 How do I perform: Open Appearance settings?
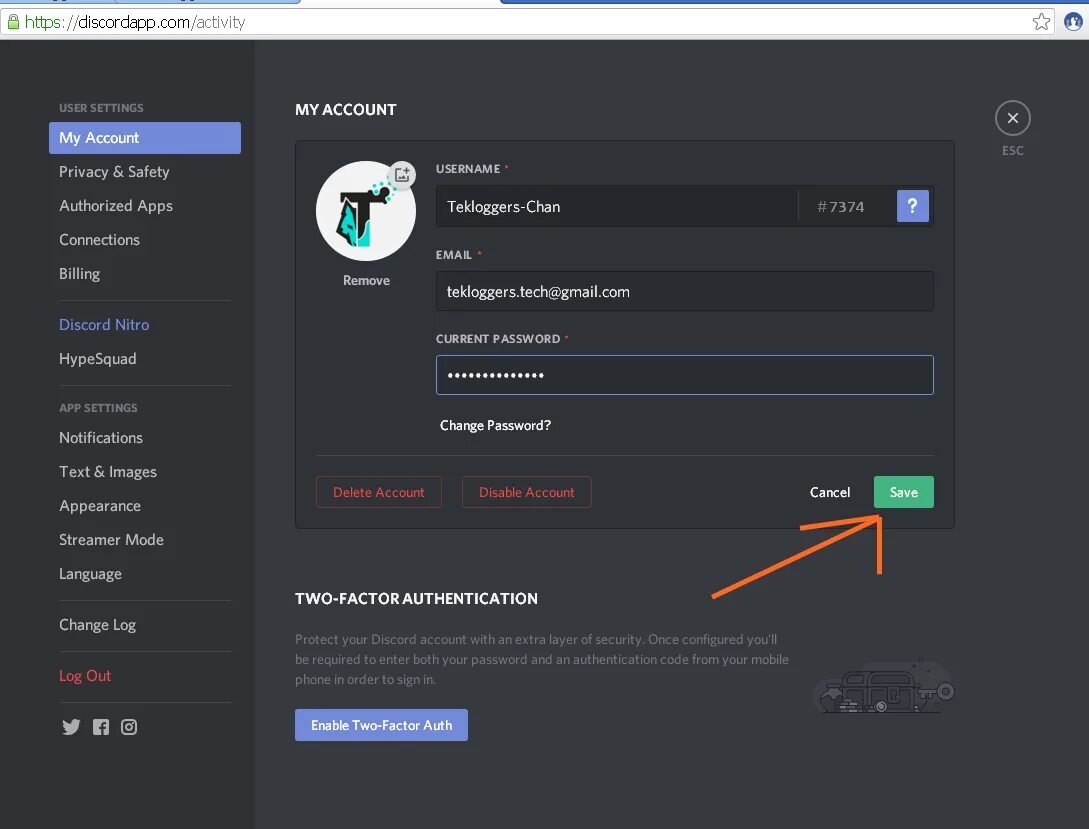[100, 505]
